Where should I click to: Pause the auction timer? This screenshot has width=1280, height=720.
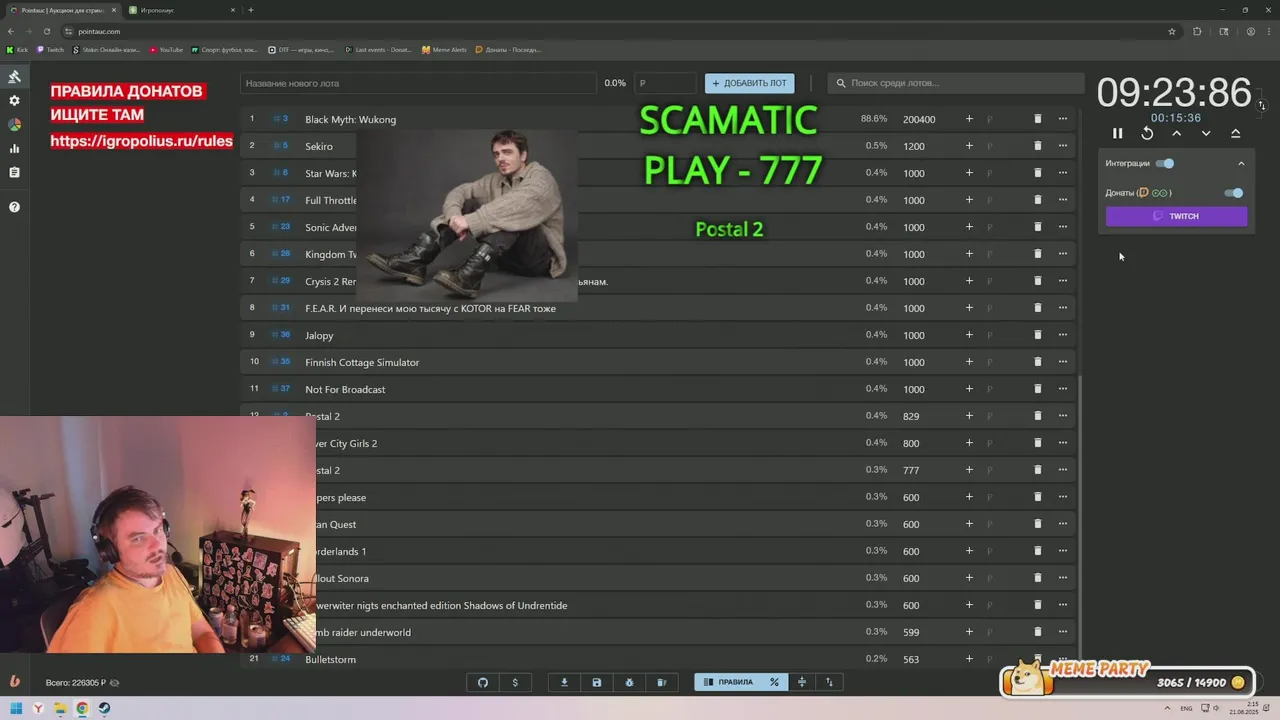[x=1118, y=133]
